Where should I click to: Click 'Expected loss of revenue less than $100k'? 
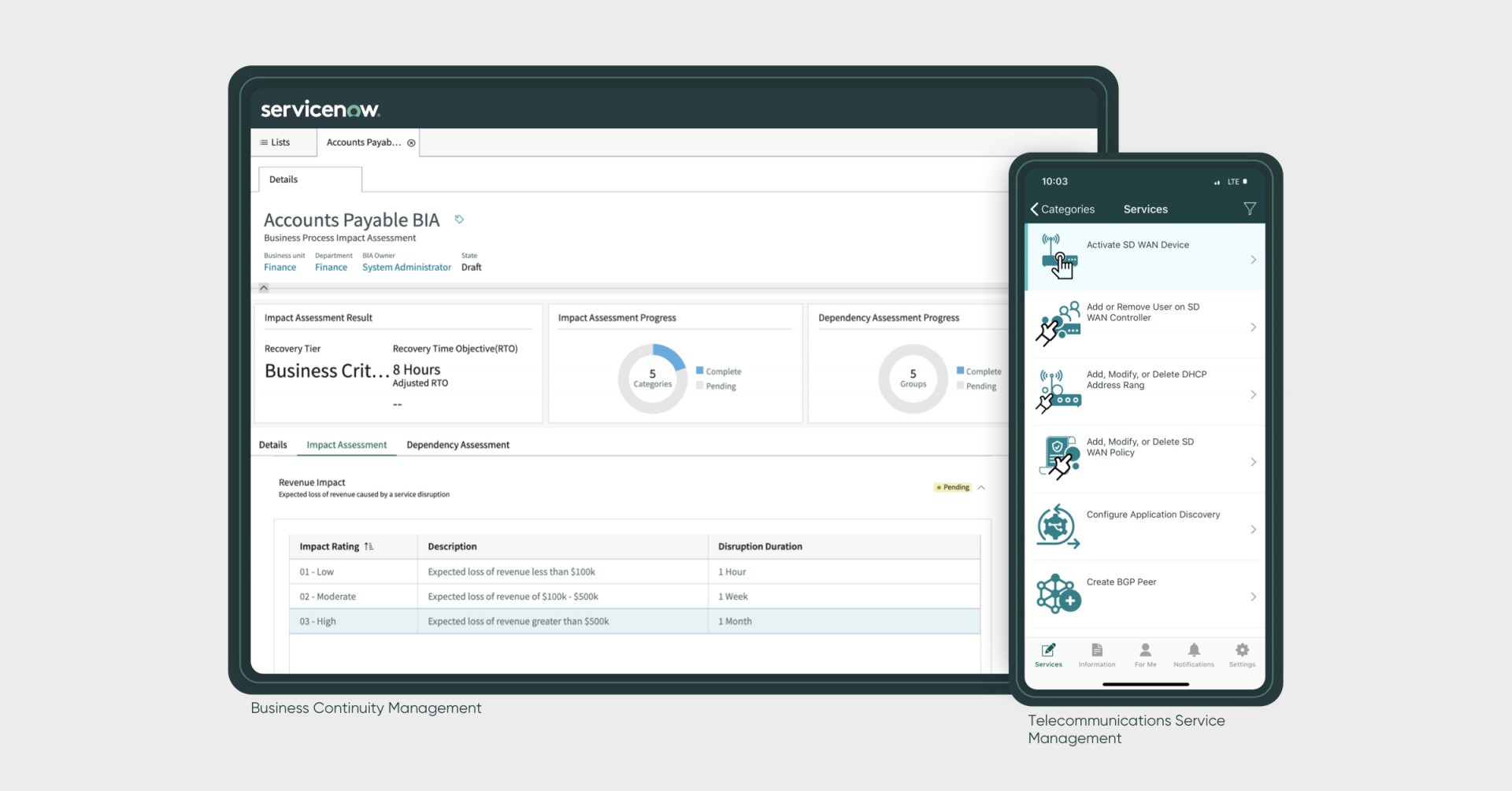coord(511,572)
